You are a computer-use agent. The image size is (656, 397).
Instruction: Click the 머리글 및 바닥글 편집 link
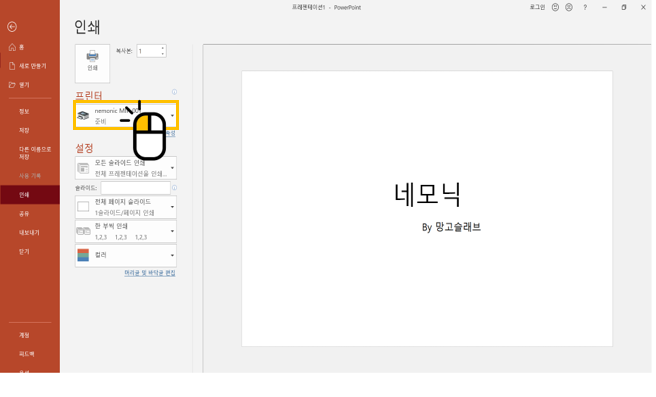pyautogui.click(x=150, y=273)
